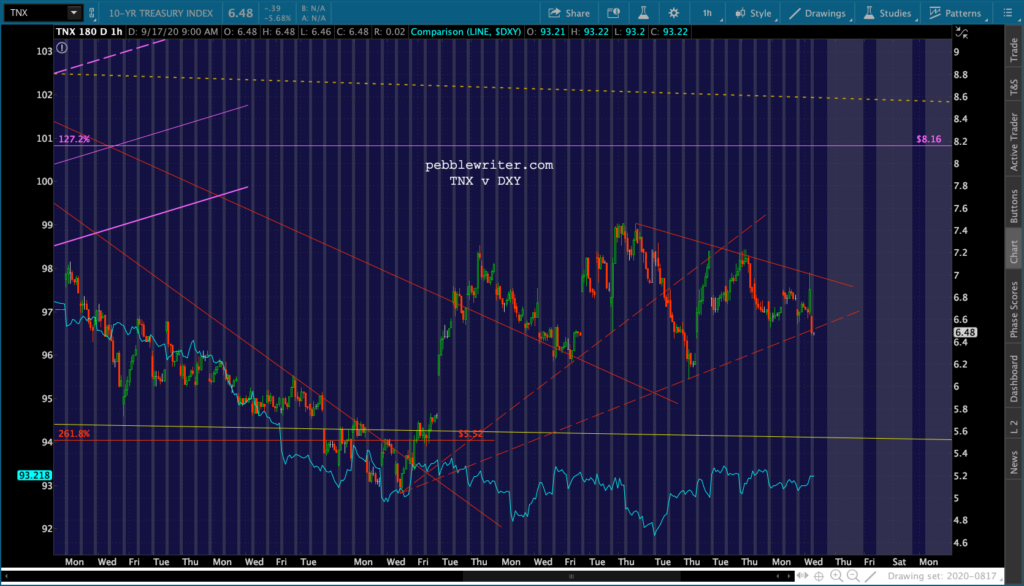Viewport: 1024px width, 586px height.
Task: Open the Buttons side tab
Action: click(x=1014, y=206)
